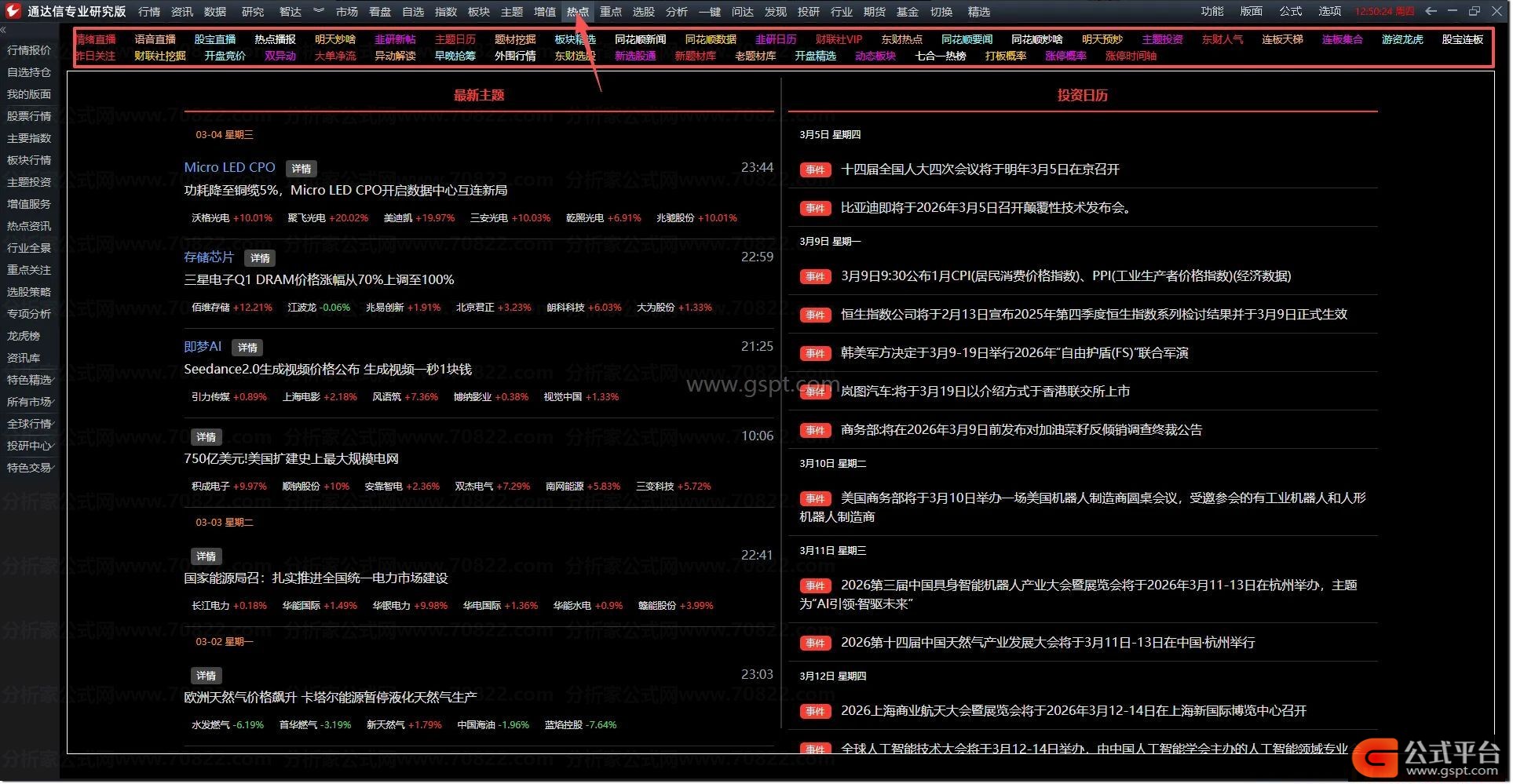Viewport: 1513px width, 784px height.
Task: Expand 全球行情 sidebar section
Action: click(31, 424)
